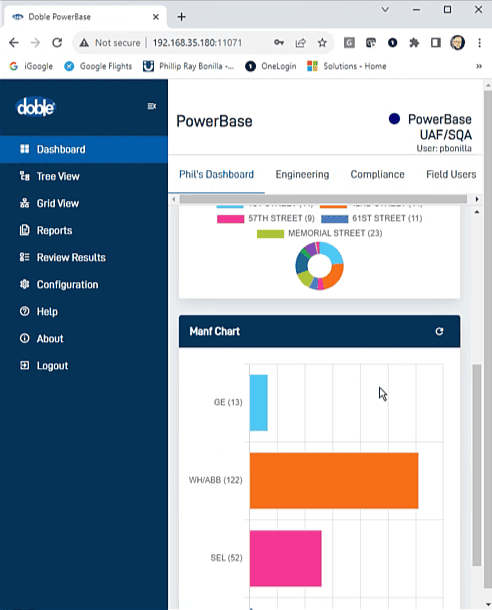Image resolution: width=492 pixels, height=610 pixels.
Task: Toggle the 61ST STREET legend swatch
Action: pos(334,219)
